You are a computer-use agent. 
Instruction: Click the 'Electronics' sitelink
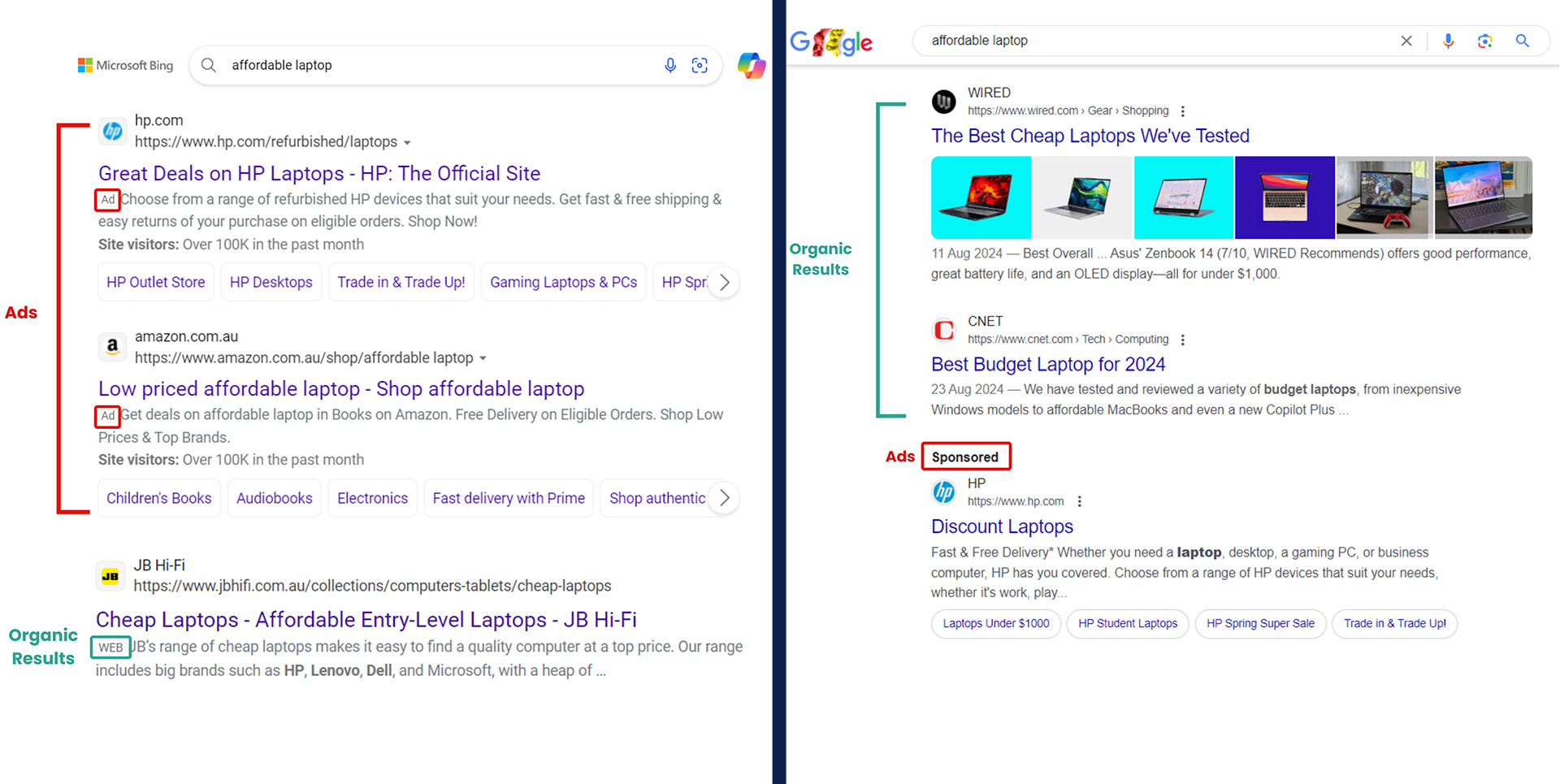pyautogui.click(x=373, y=498)
